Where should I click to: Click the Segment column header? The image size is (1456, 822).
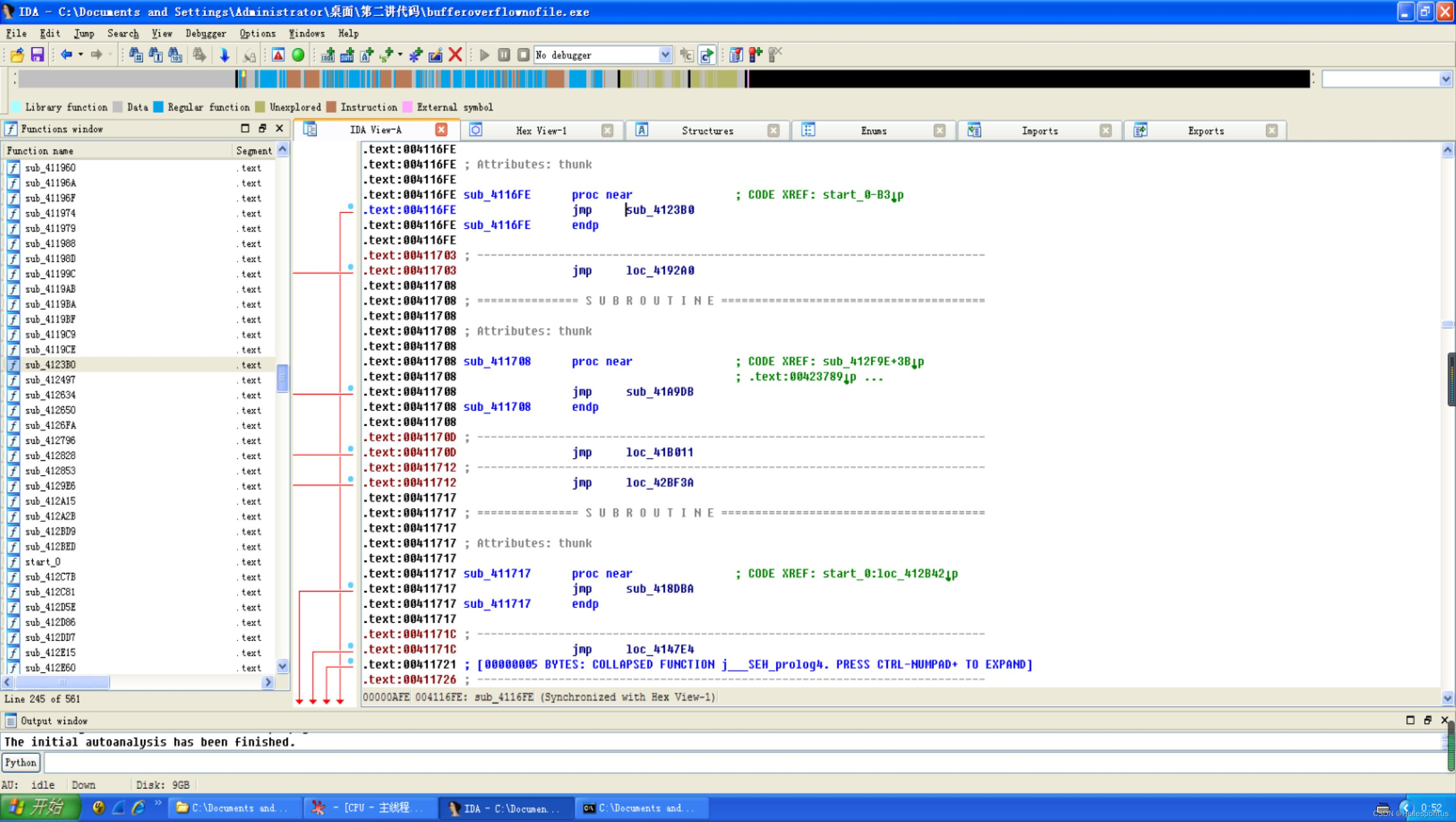(253, 151)
